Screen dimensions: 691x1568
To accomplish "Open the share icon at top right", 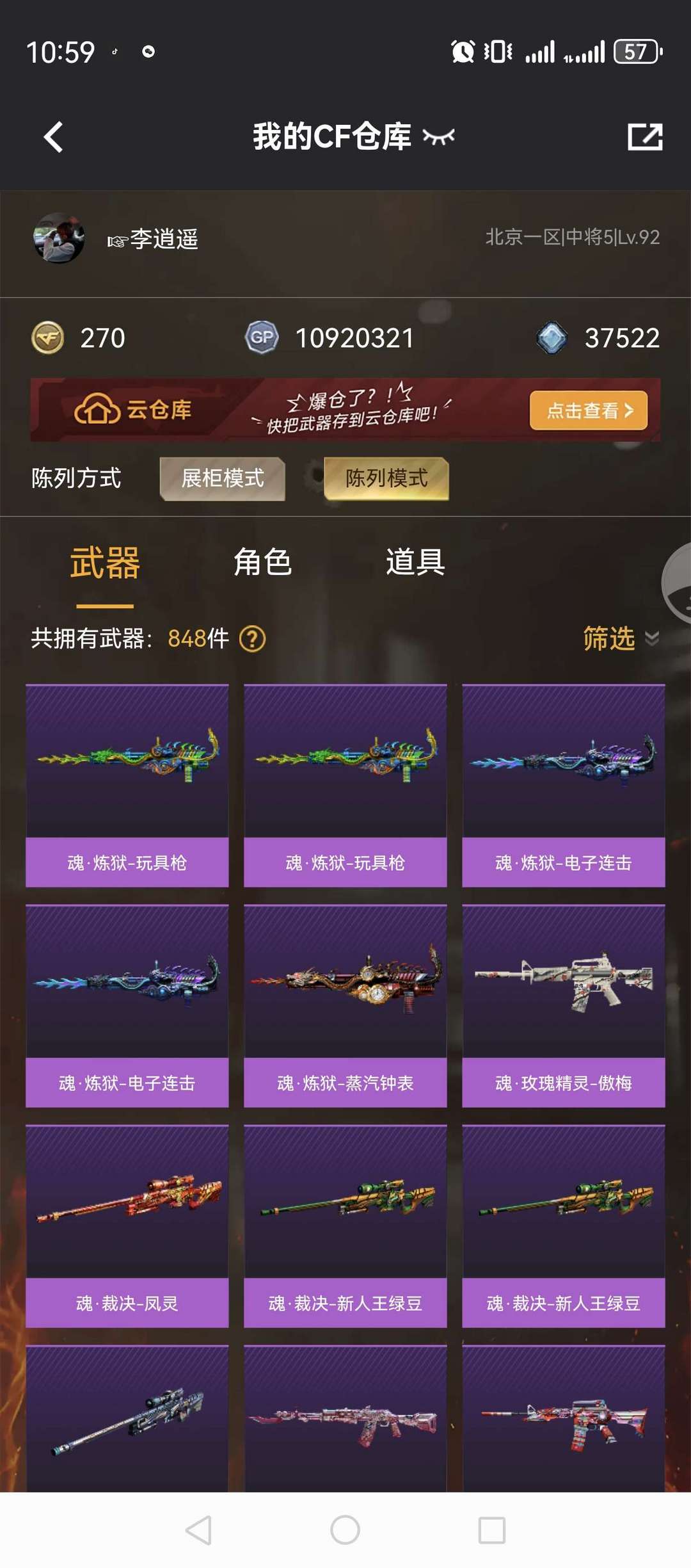I will (x=645, y=136).
